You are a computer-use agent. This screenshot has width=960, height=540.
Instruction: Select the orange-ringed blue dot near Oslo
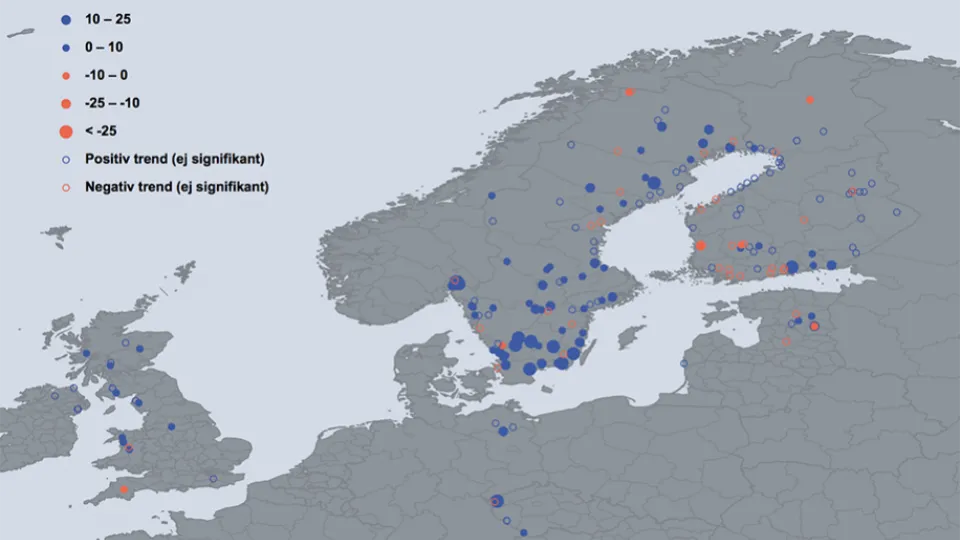(x=456, y=282)
